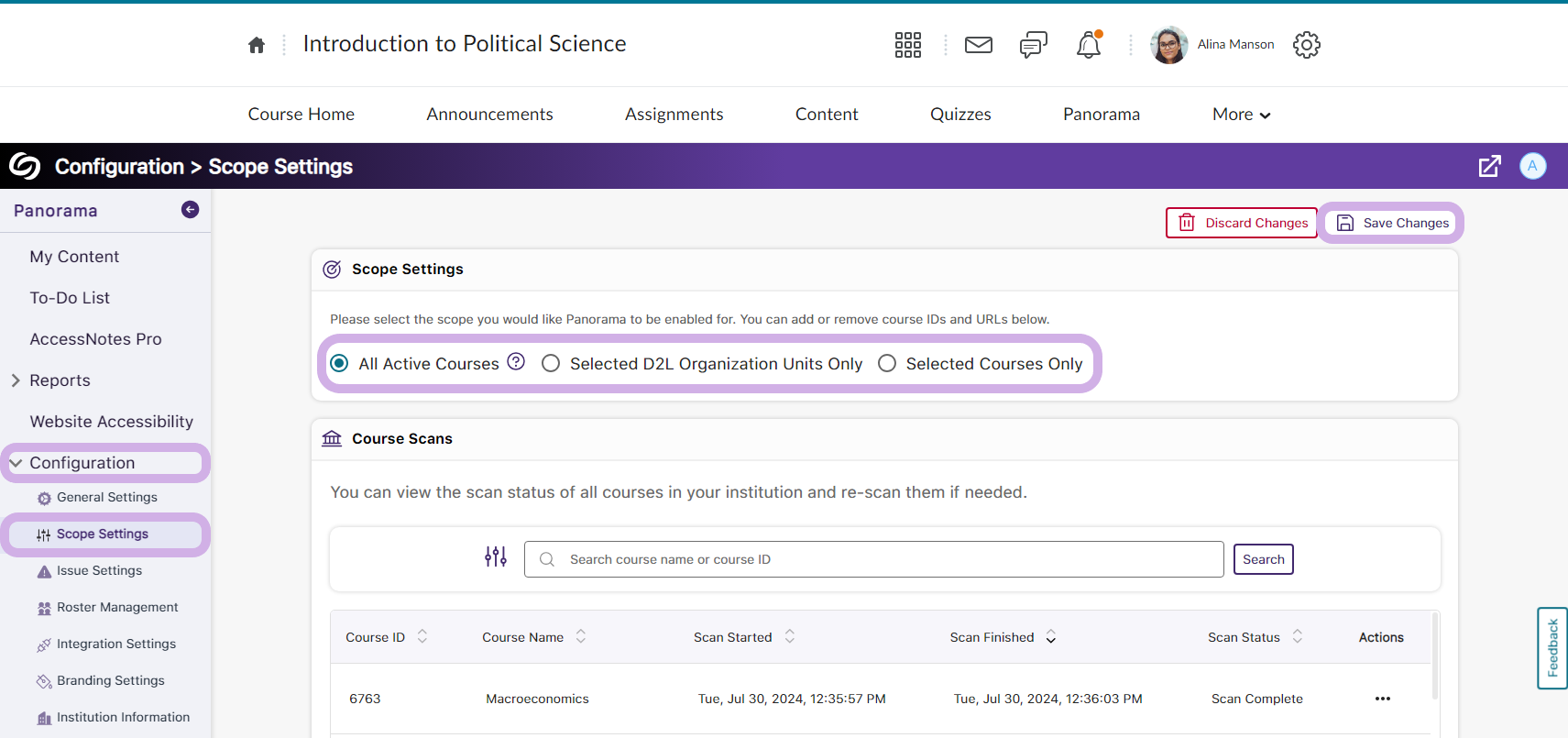Open the course selector grid icon
This screenshot has height=738, width=1568.
[x=907, y=45]
